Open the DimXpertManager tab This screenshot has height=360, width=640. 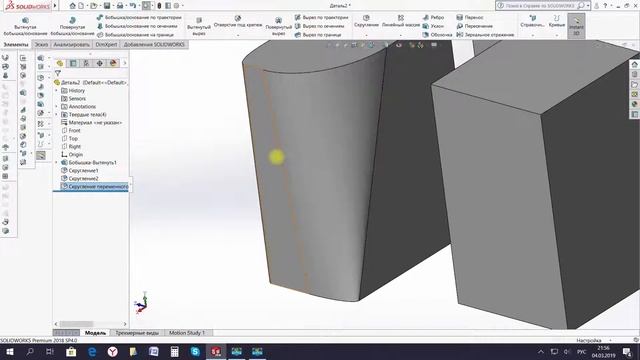point(100,63)
